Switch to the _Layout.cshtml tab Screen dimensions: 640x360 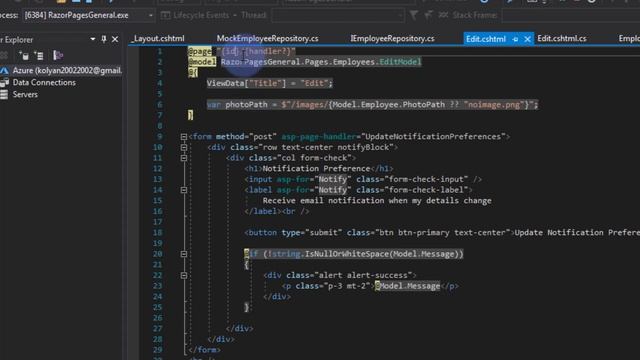(158, 38)
